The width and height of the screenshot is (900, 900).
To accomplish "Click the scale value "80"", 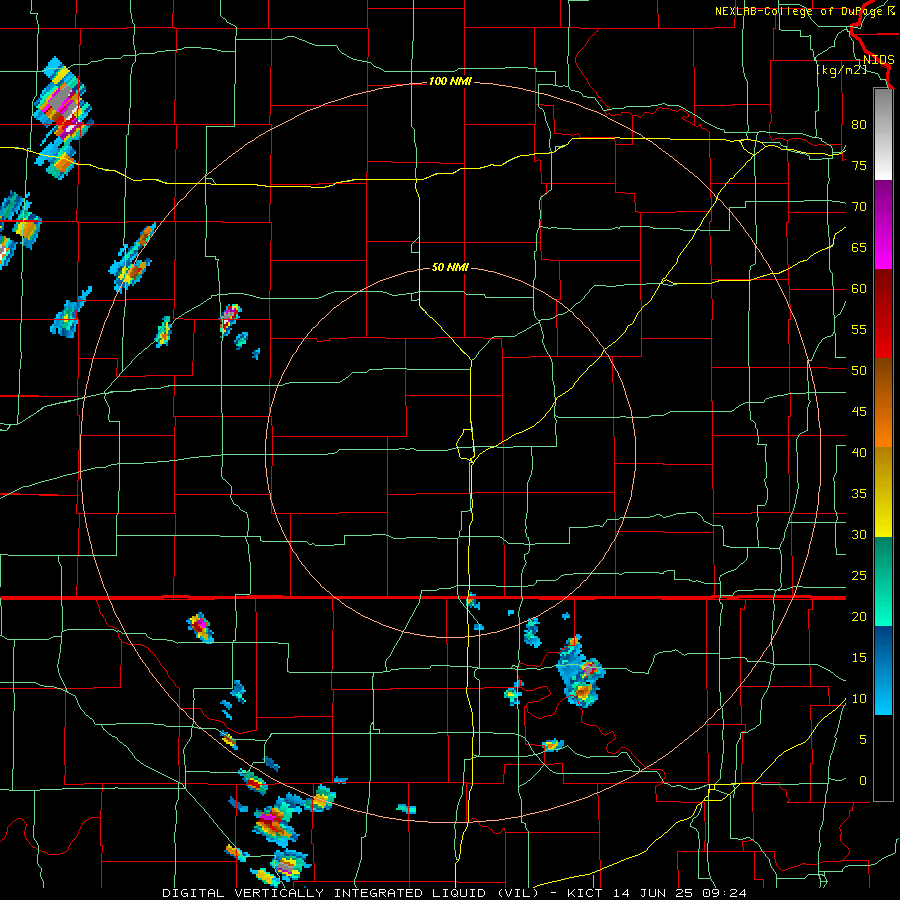I will coord(859,125).
